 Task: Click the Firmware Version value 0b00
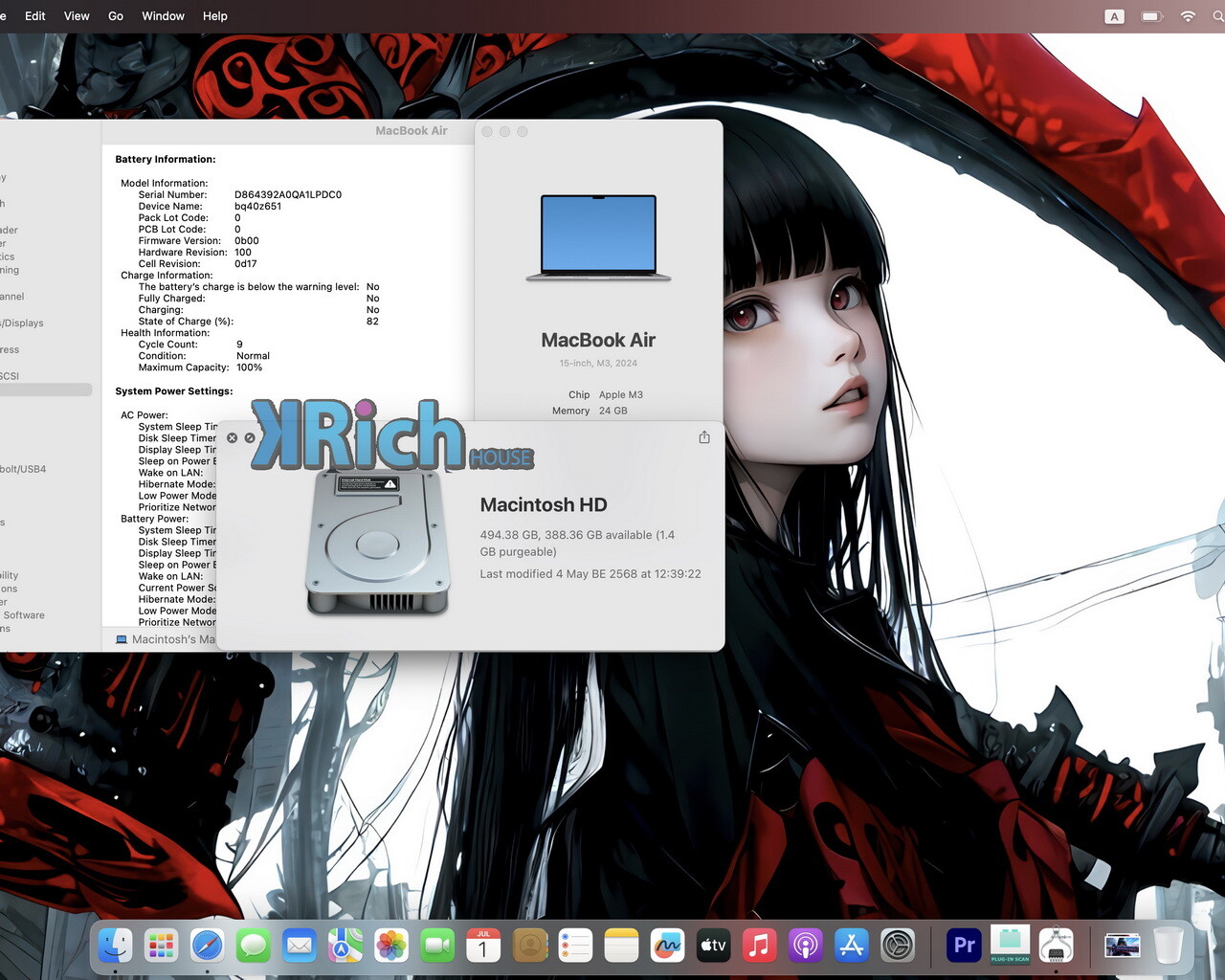[x=247, y=241]
